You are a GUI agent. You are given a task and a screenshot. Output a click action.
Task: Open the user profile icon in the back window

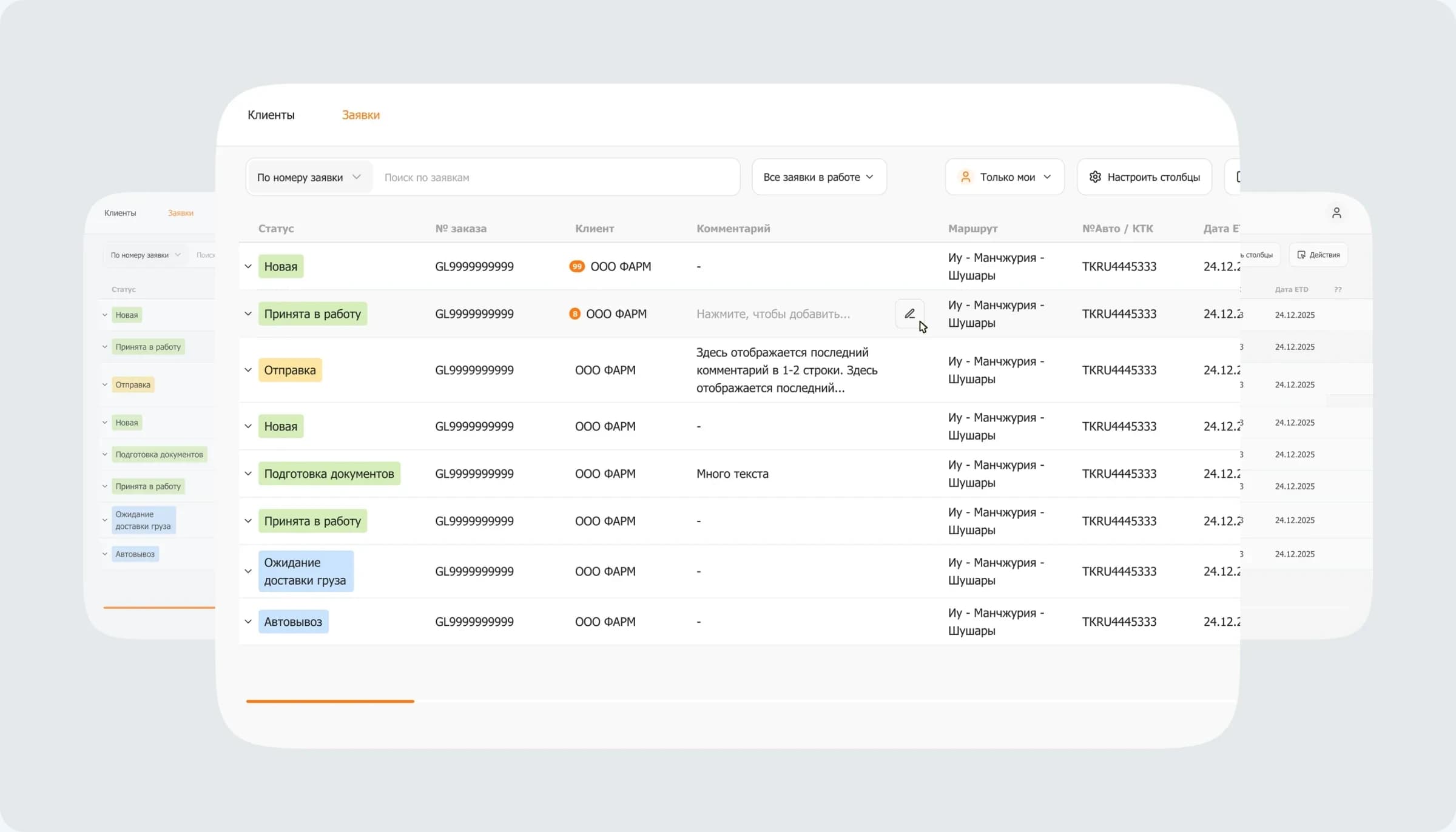[x=1336, y=213]
